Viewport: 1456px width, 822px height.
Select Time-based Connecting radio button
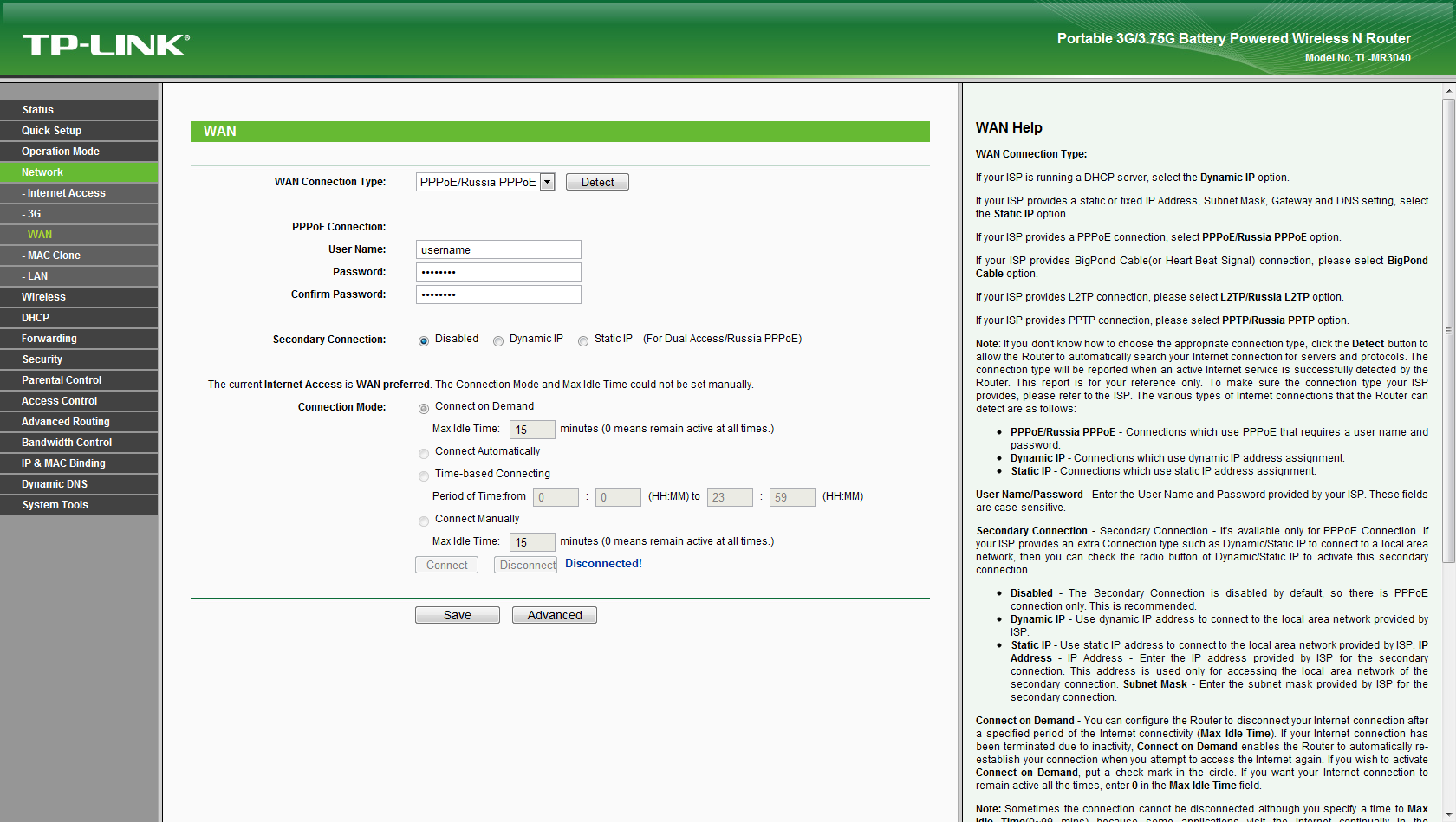click(424, 476)
